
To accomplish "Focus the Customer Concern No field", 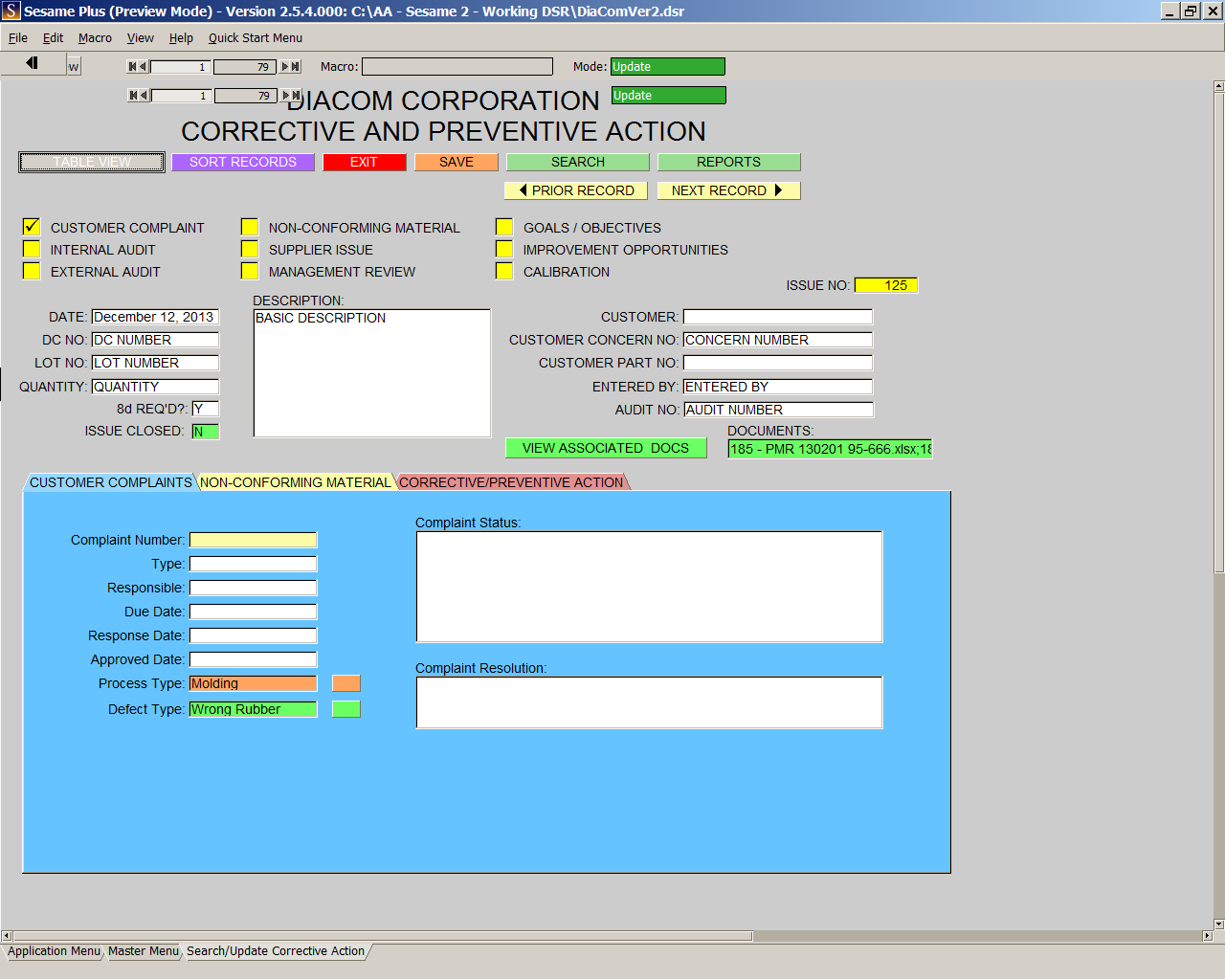I will pyautogui.click(x=778, y=340).
